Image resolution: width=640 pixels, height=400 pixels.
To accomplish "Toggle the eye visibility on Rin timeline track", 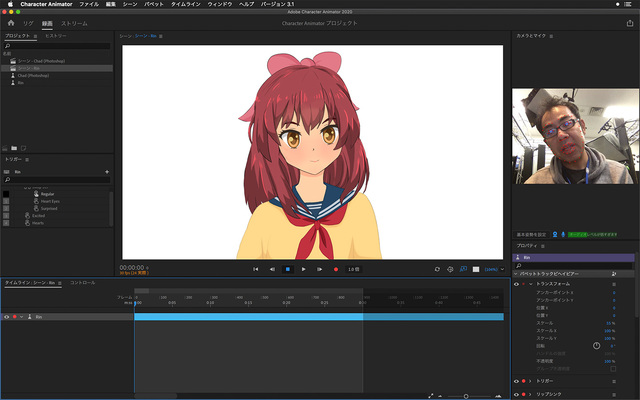I will tap(7, 316).
